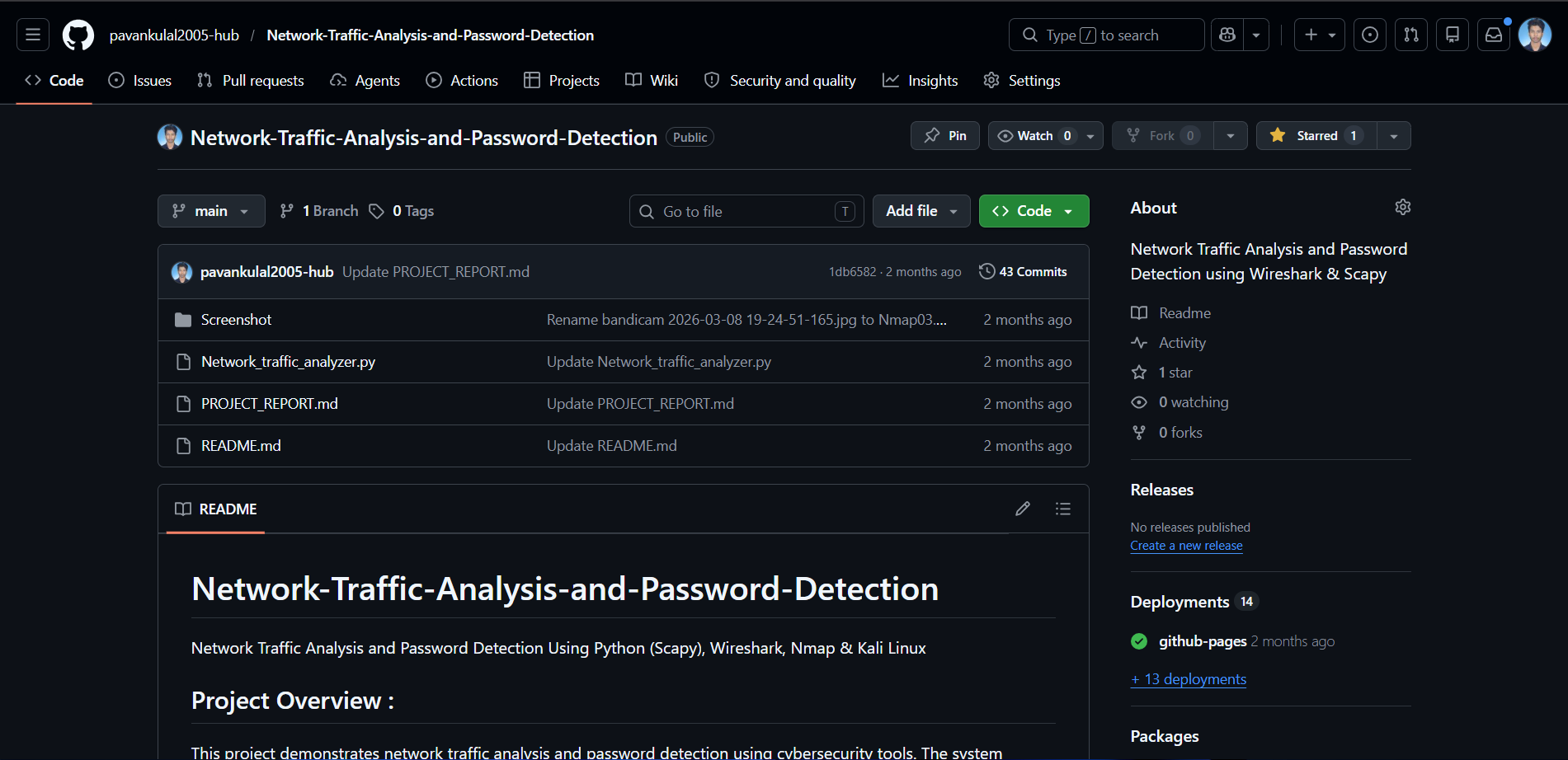Open the main branch selector dropdown

211,211
